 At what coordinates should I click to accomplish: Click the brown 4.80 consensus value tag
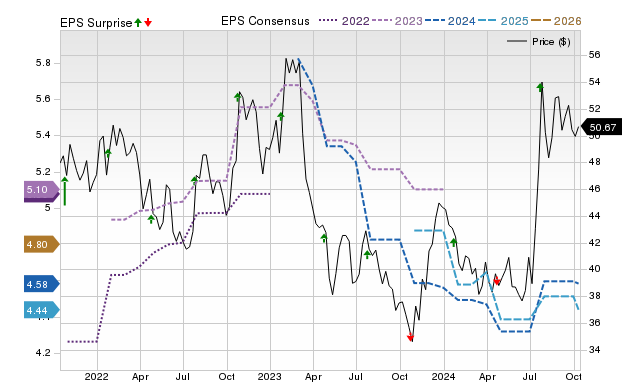click(42, 244)
